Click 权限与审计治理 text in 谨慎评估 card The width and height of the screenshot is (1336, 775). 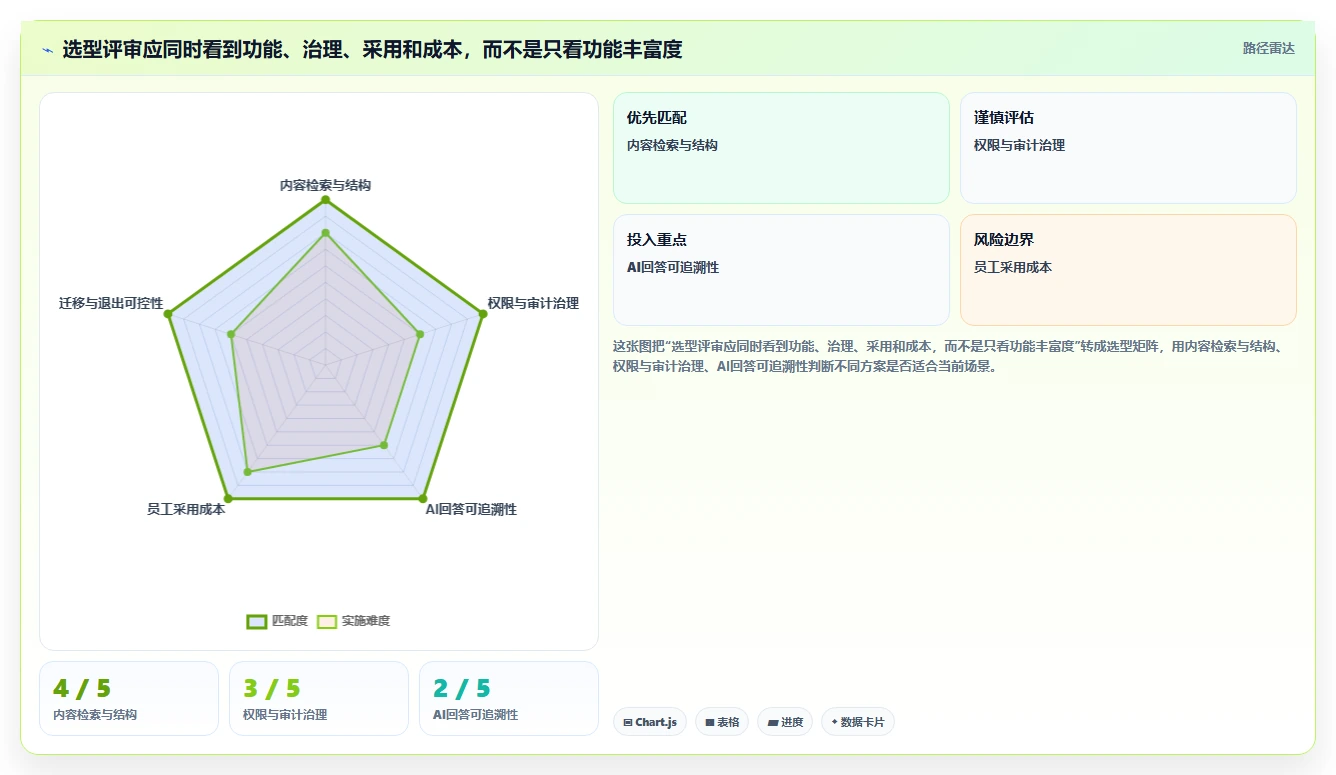1020,145
